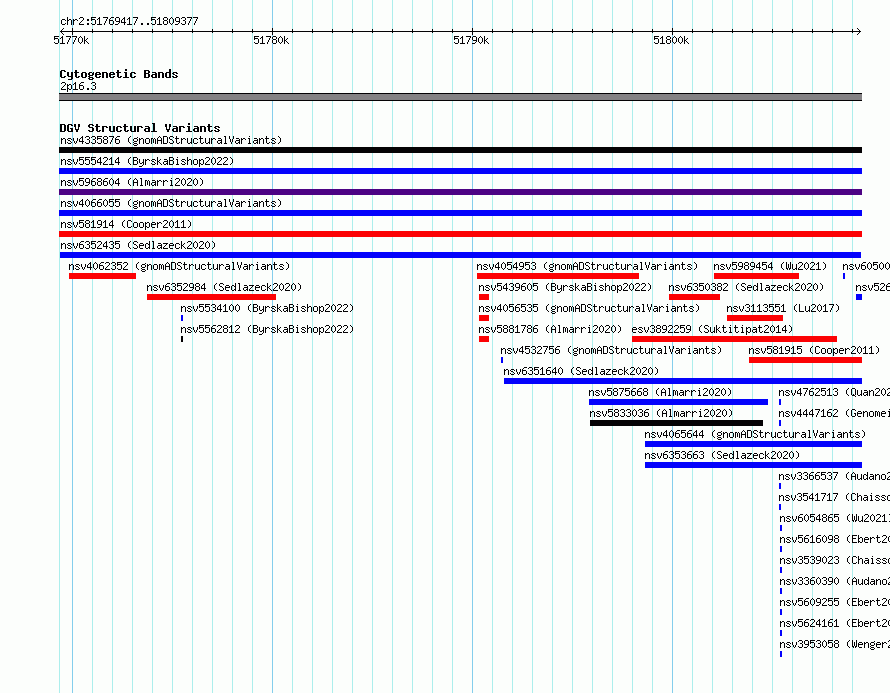The height and width of the screenshot is (693, 890).
Task: Open nsv5534100 (ByrskaBishop2022) entry
Action: click(267, 308)
